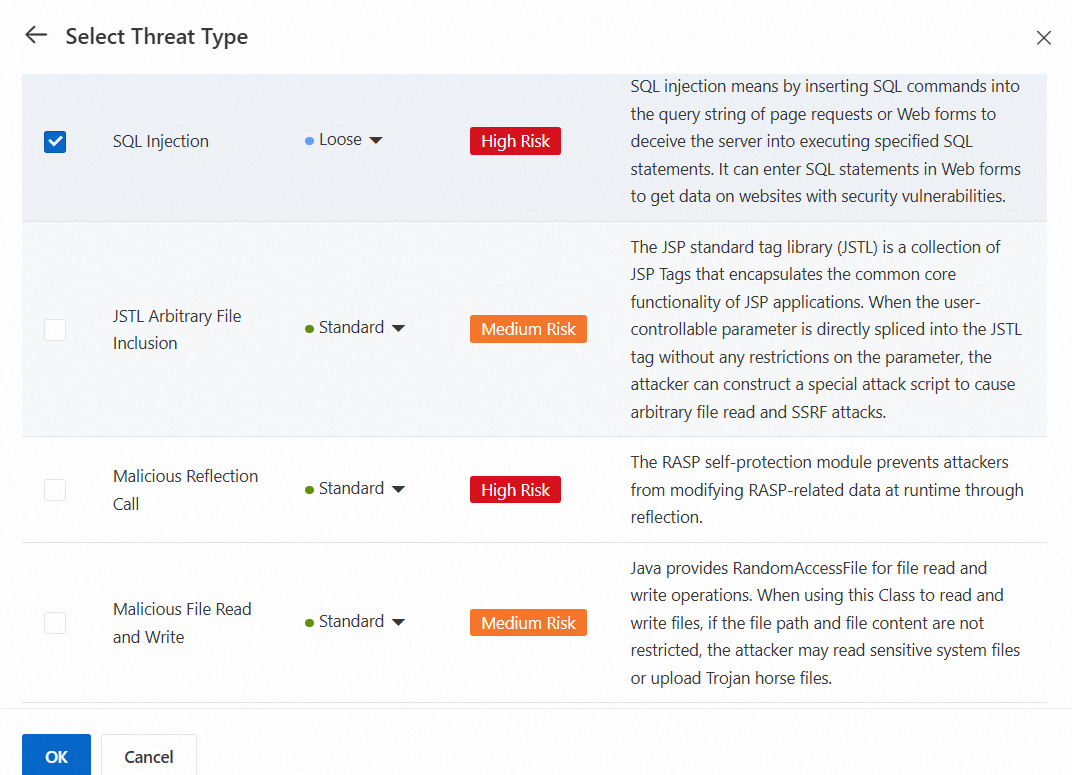1072x775 pixels.
Task: Click the Malicious Reflection Call label
Action: 185,490
